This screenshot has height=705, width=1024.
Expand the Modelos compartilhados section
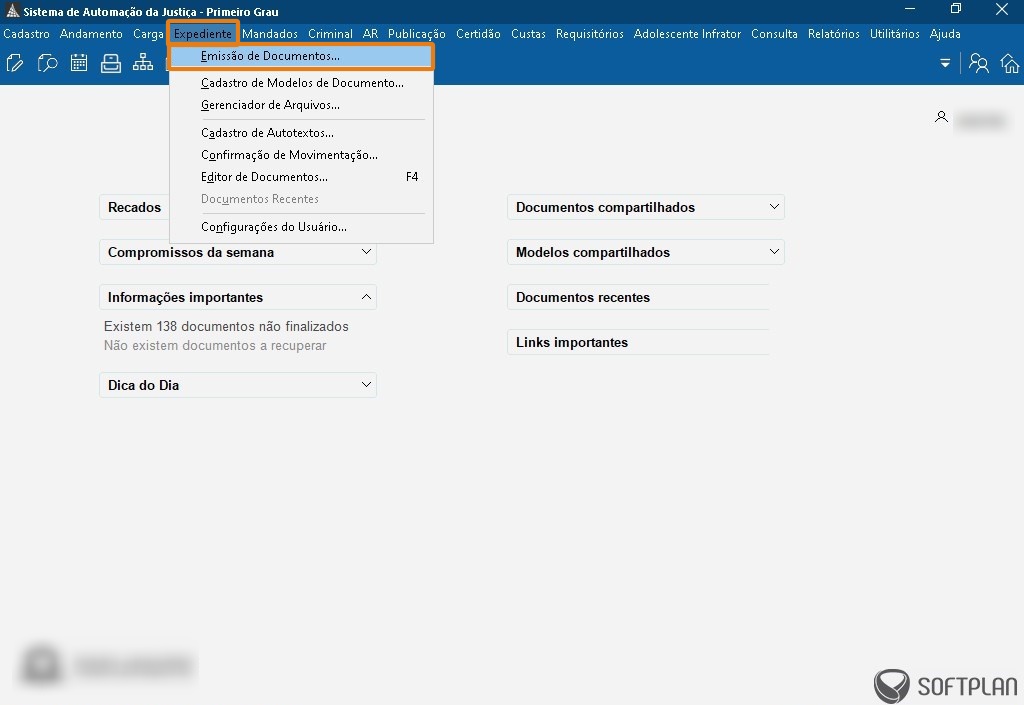[774, 252]
